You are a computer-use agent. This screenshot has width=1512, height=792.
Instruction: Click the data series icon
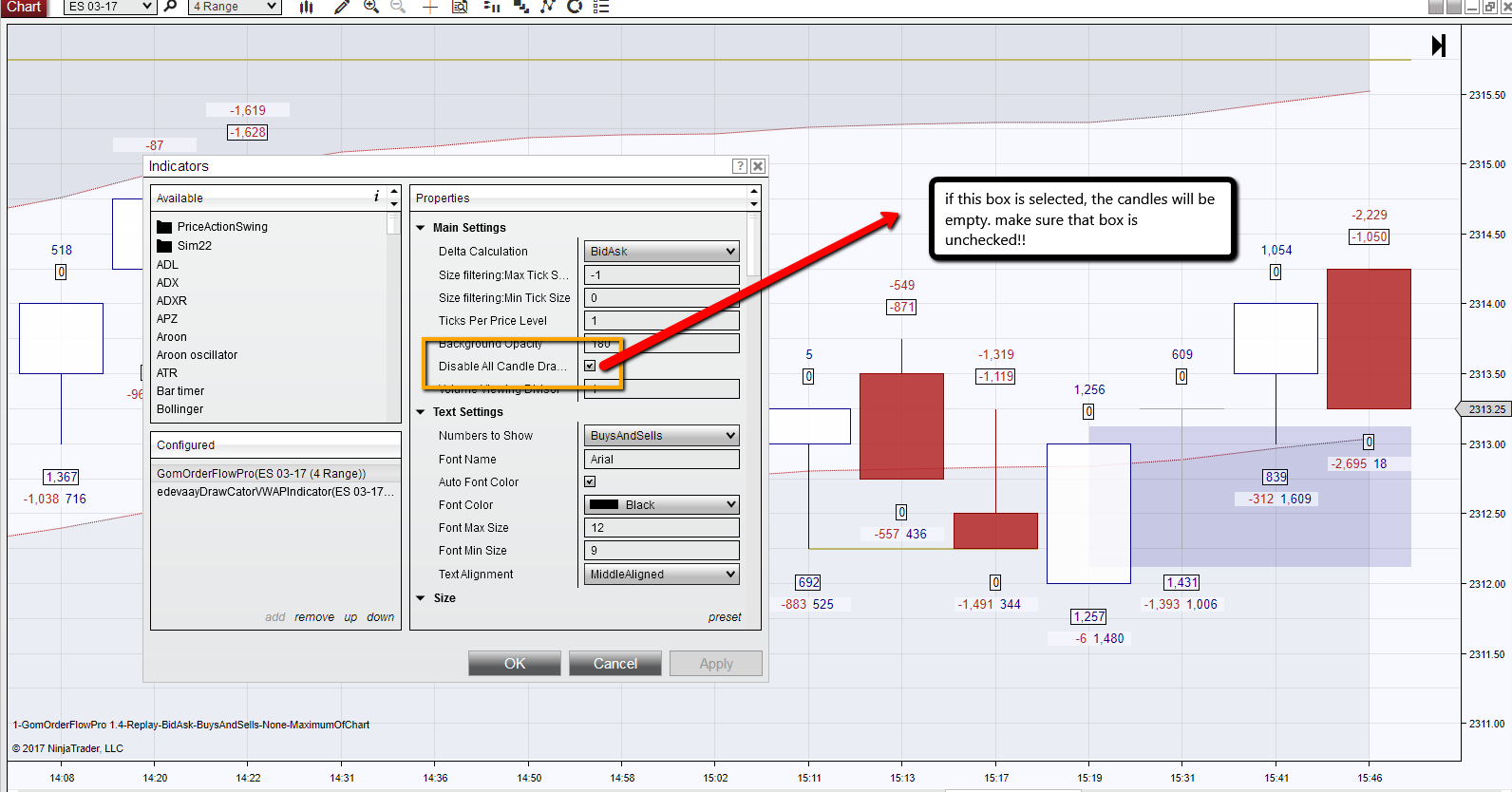(x=491, y=7)
